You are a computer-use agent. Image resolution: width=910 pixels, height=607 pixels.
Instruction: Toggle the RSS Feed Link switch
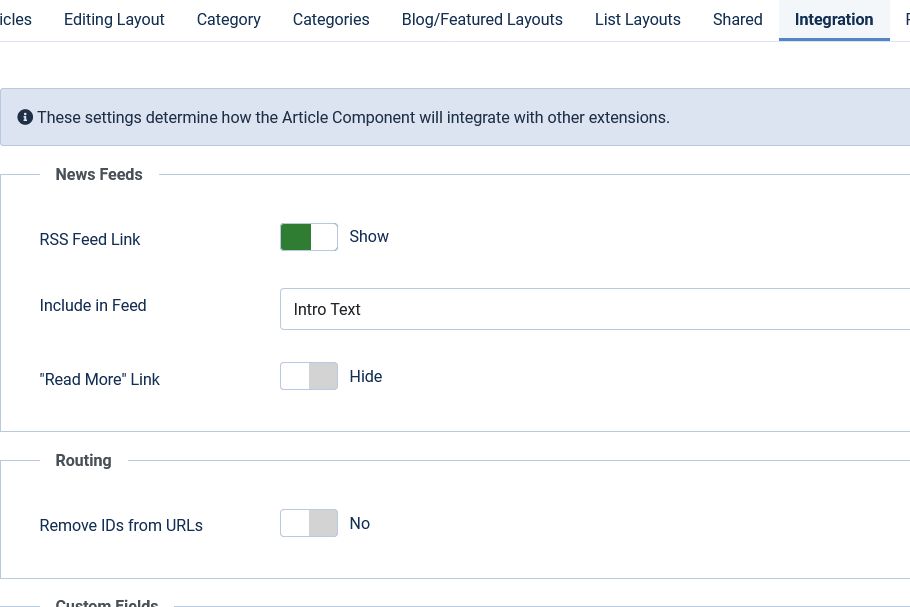(x=309, y=237)
